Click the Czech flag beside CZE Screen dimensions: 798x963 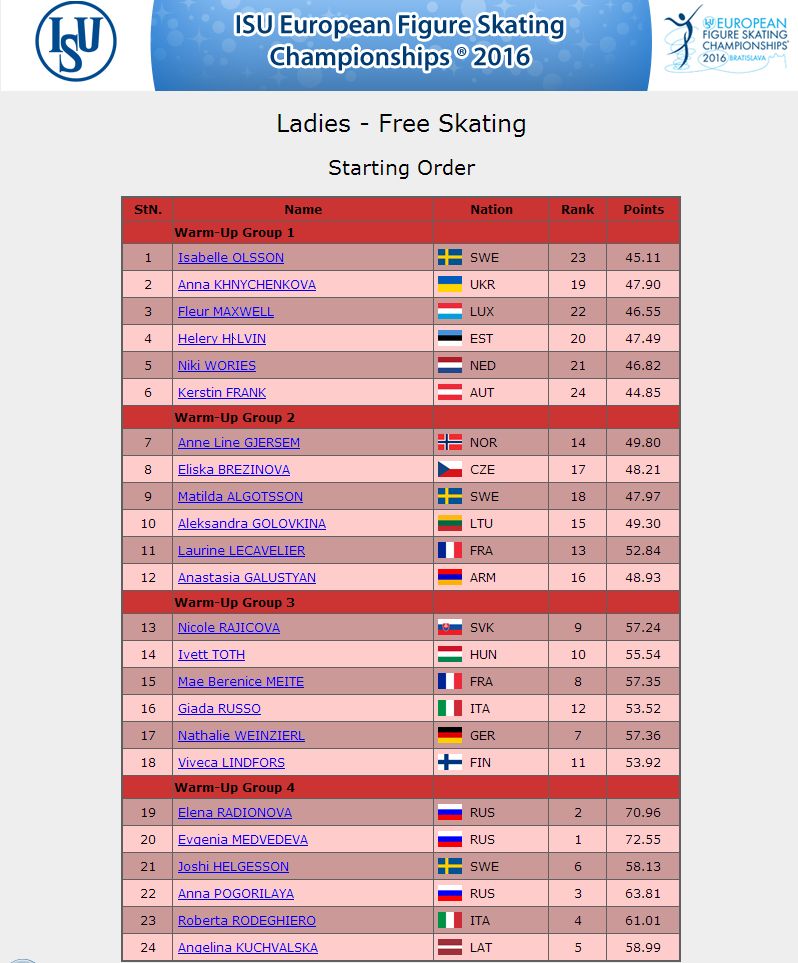pyautogui.click(x=450, y=469)
